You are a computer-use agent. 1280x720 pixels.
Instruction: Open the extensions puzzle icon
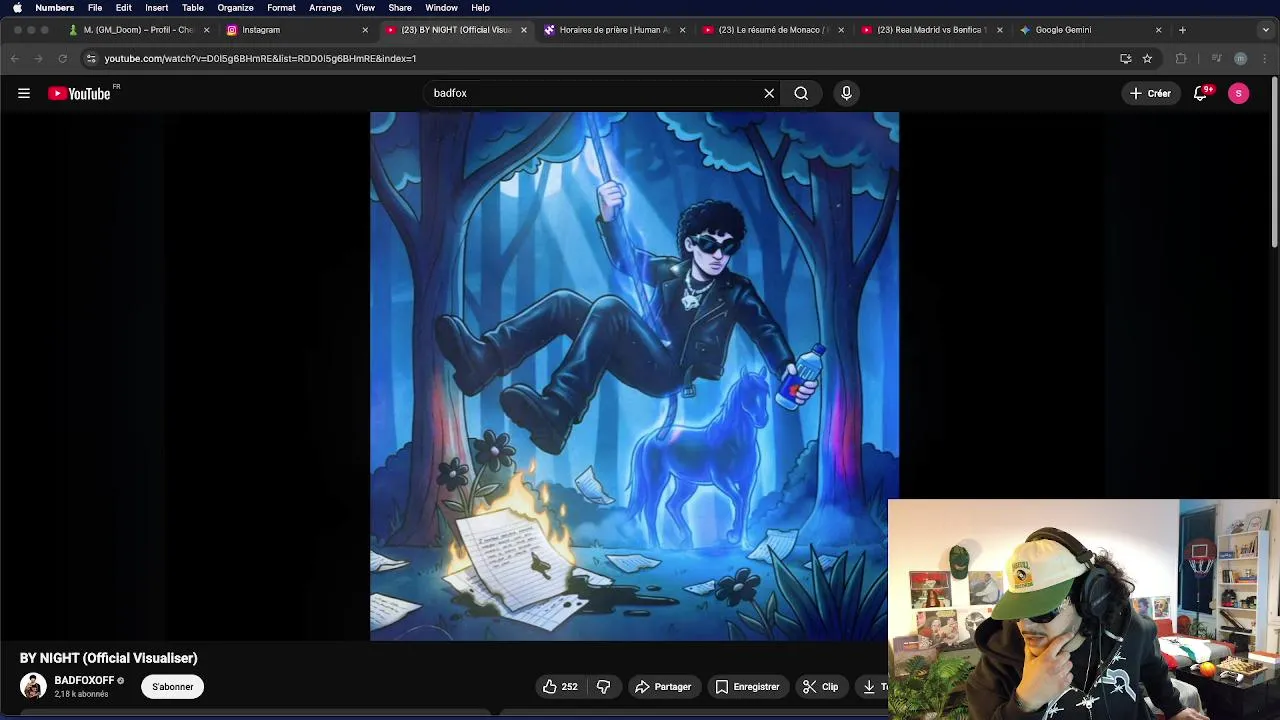(x=1181, y=58)
